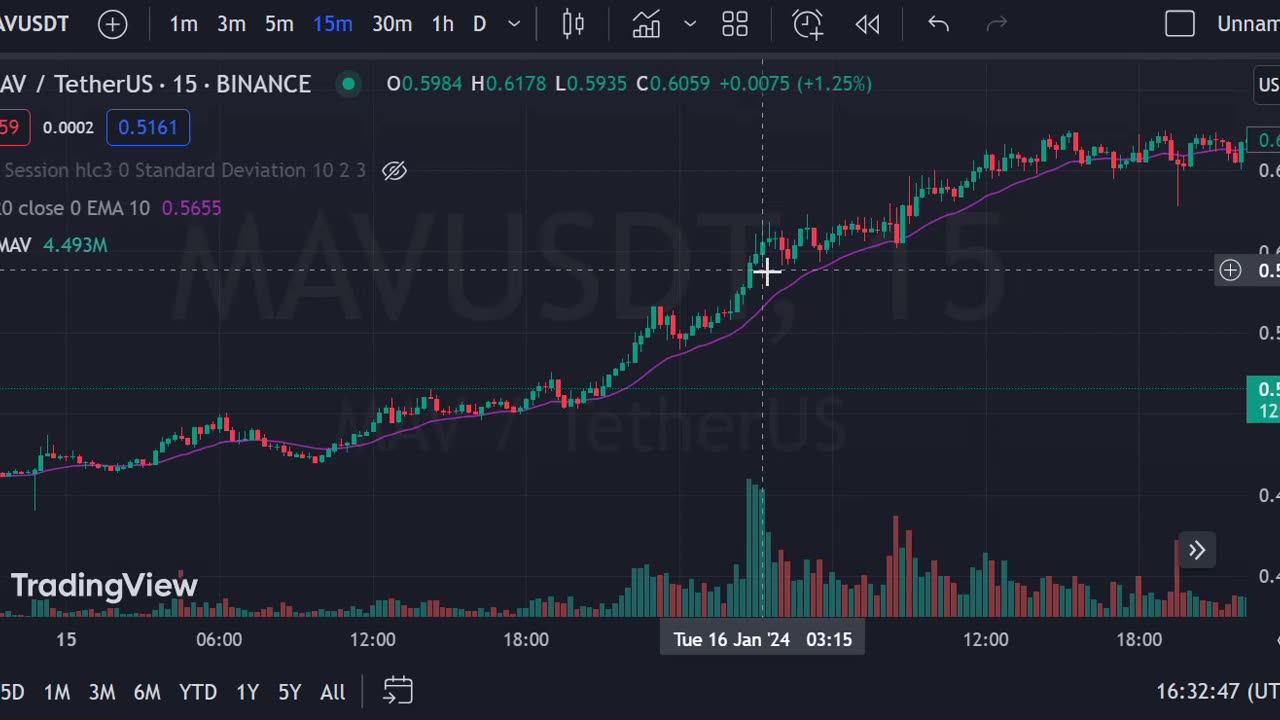Click the MAVUSDT symbol name in toolbar
This screenshot has width=1280, height=720.
click(35, 24)
